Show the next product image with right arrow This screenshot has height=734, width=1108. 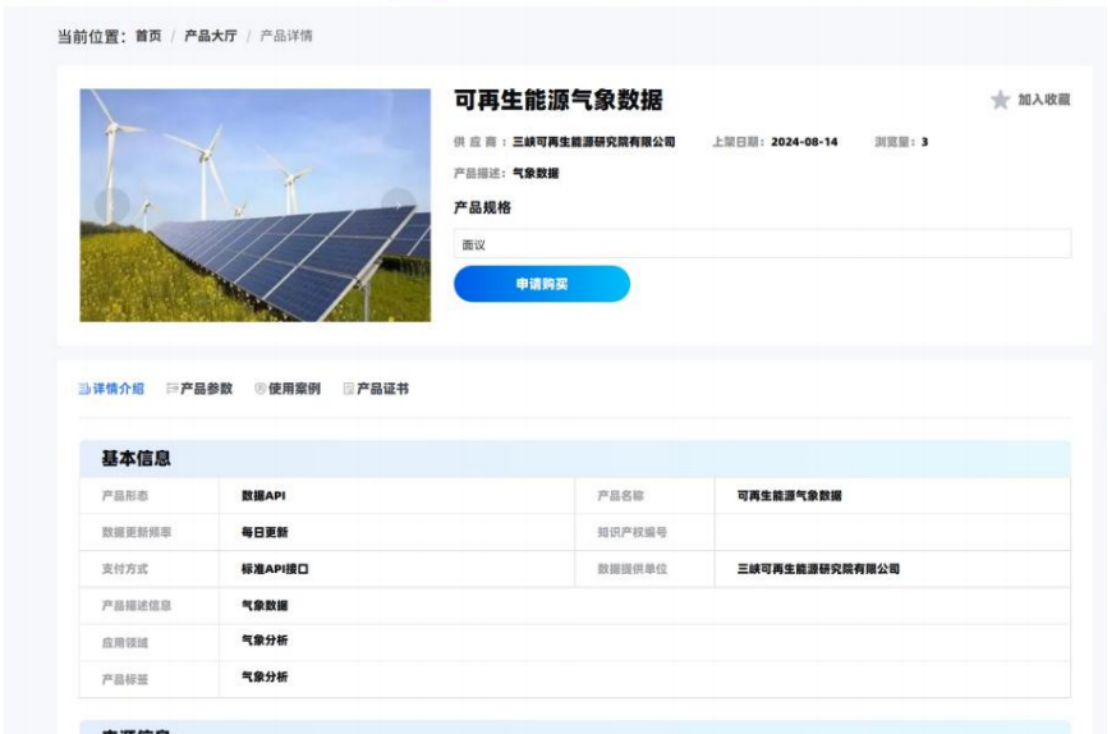tap(399, 205)
